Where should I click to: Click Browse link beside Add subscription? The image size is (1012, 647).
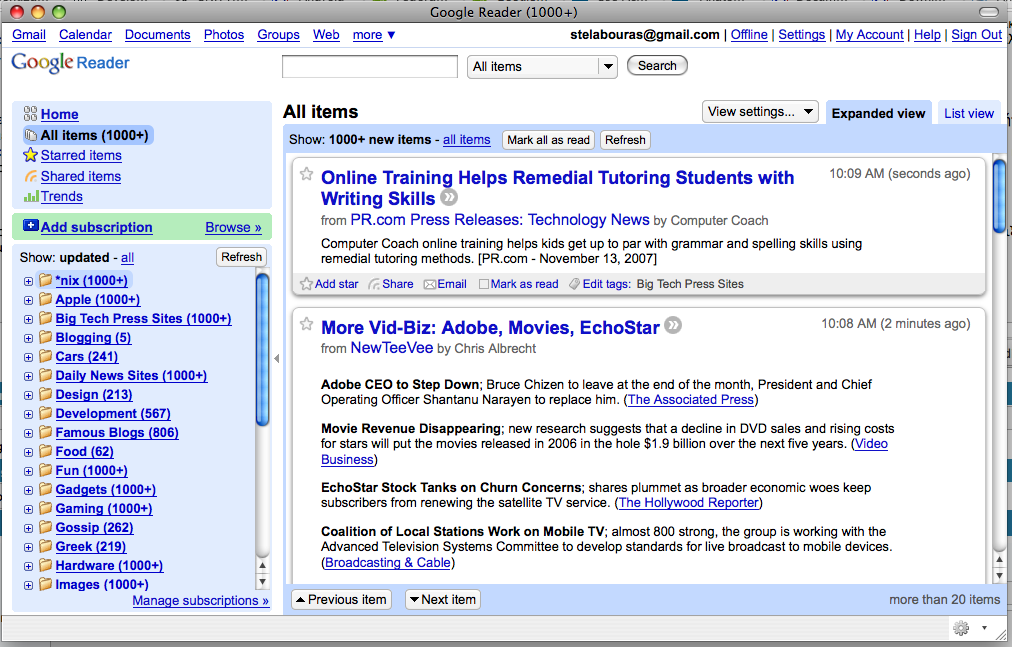233,227
